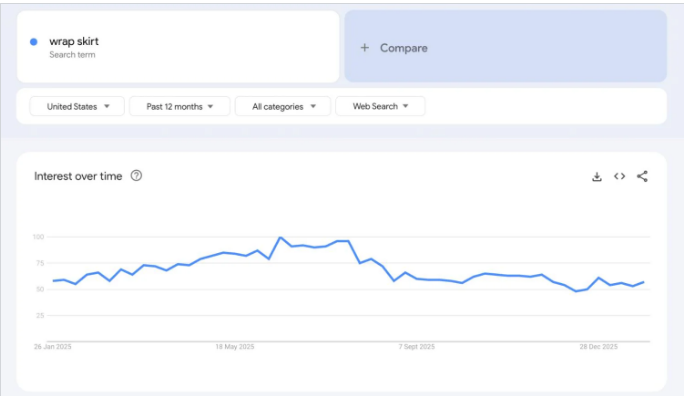Select the 7 Sept 2025 date label
The image size is (684, 396).
[x=417, y=347]
